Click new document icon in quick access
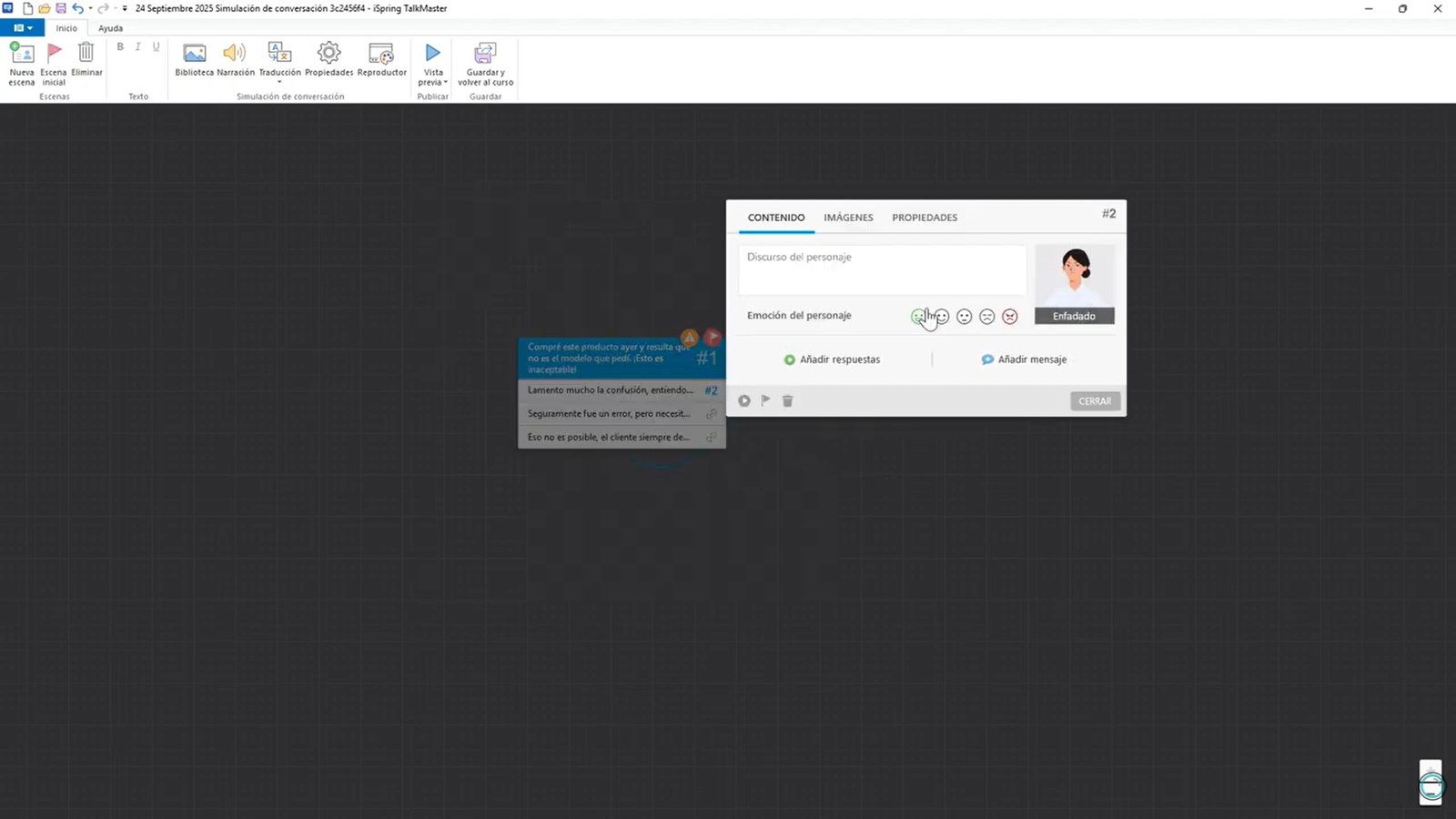 point(27,8)
